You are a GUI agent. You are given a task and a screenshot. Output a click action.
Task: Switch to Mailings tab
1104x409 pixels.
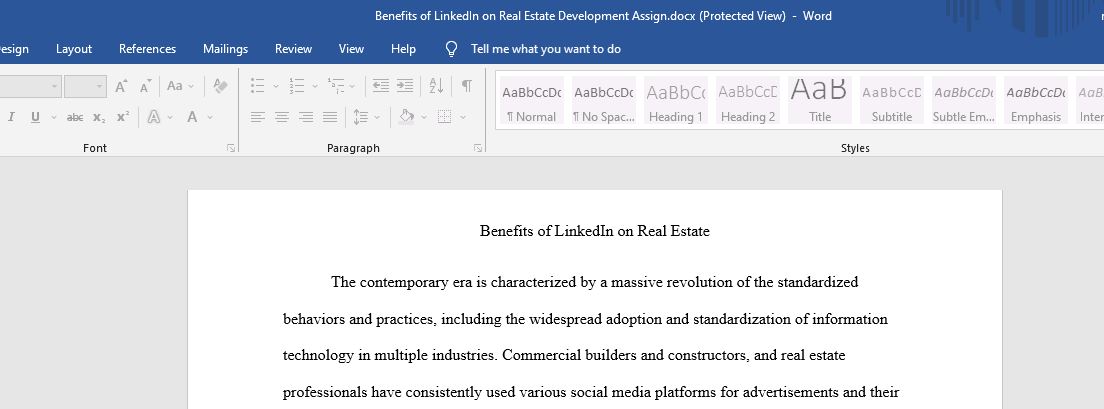pos(225,49)
